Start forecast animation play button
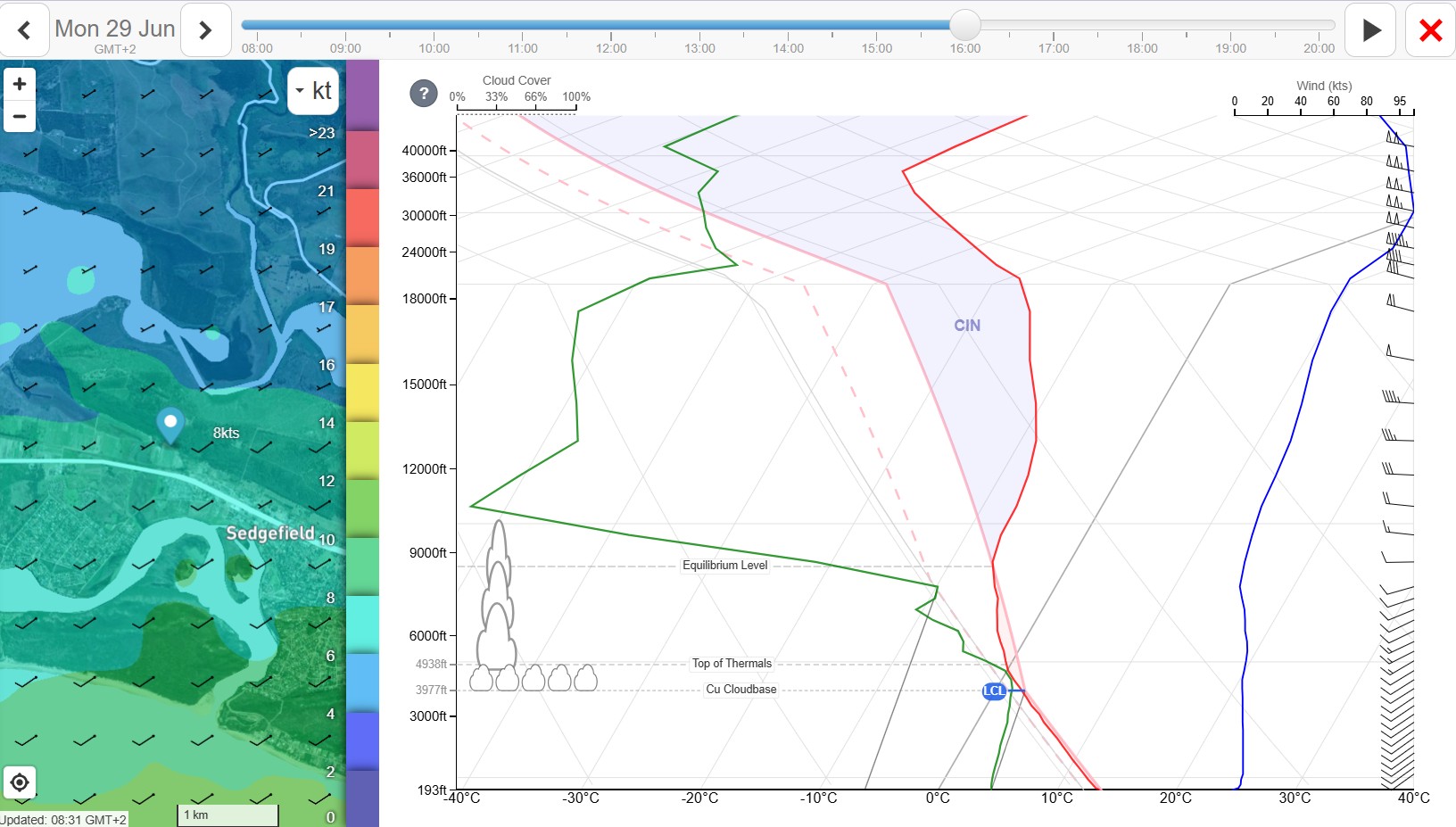Screen dimensions: 1456x827 click(1370, 29)
